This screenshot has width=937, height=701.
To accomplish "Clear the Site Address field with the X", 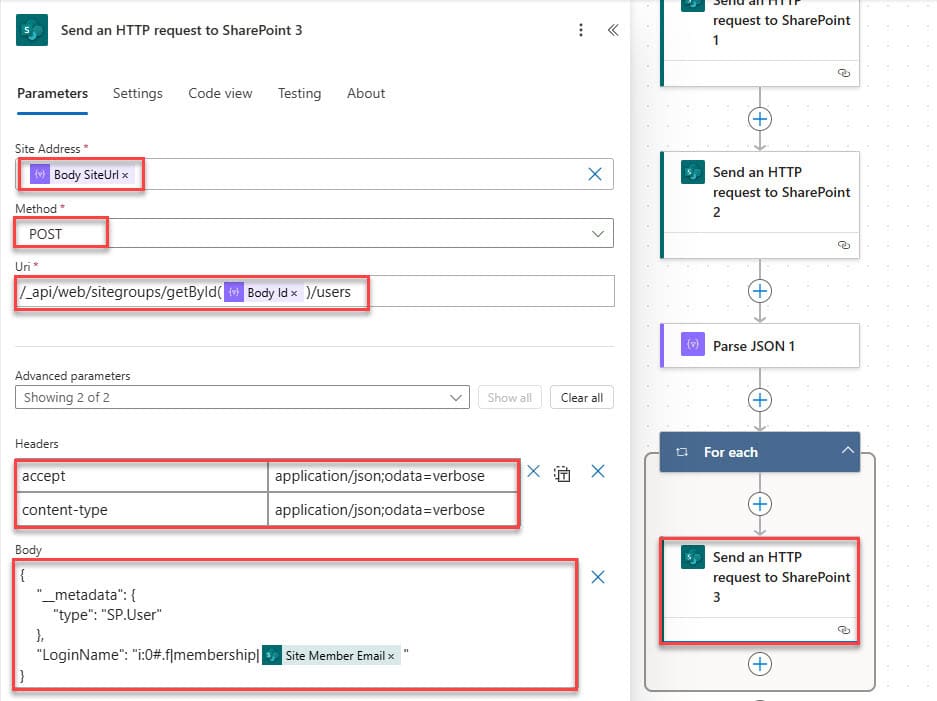I will (x=595, y=174).
